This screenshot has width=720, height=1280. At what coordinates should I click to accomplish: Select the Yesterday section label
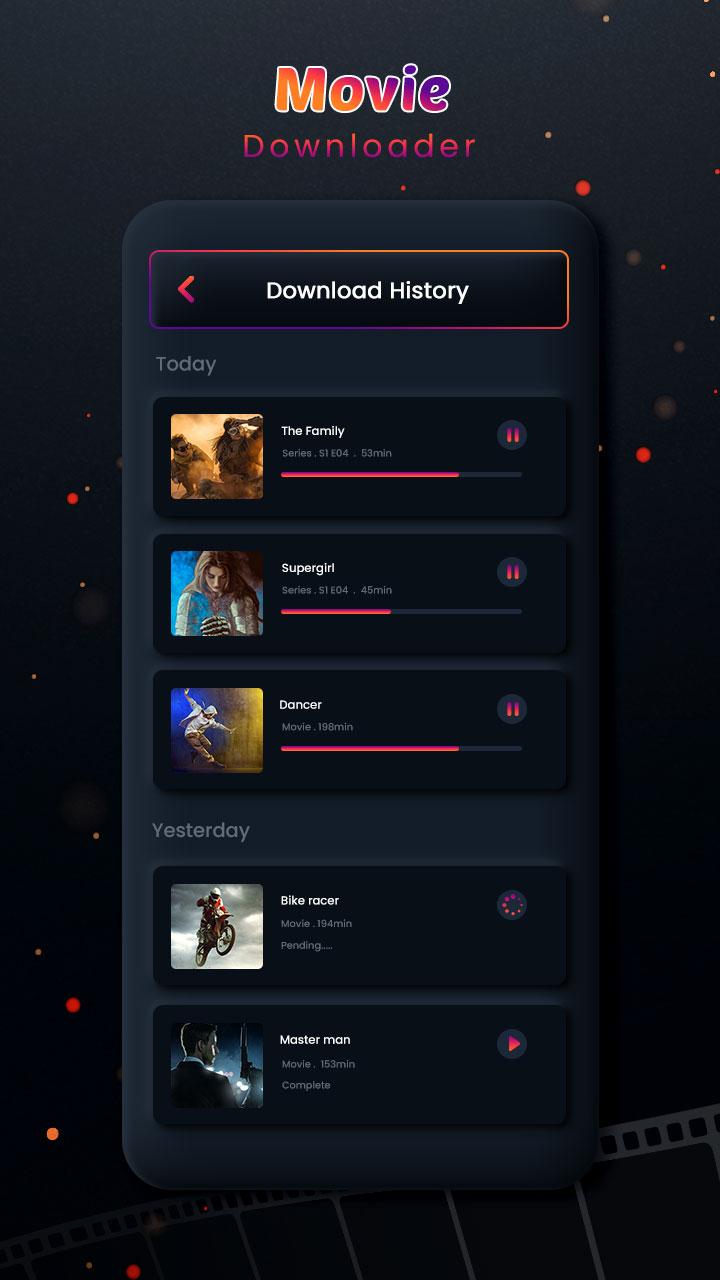coord(201,830)
